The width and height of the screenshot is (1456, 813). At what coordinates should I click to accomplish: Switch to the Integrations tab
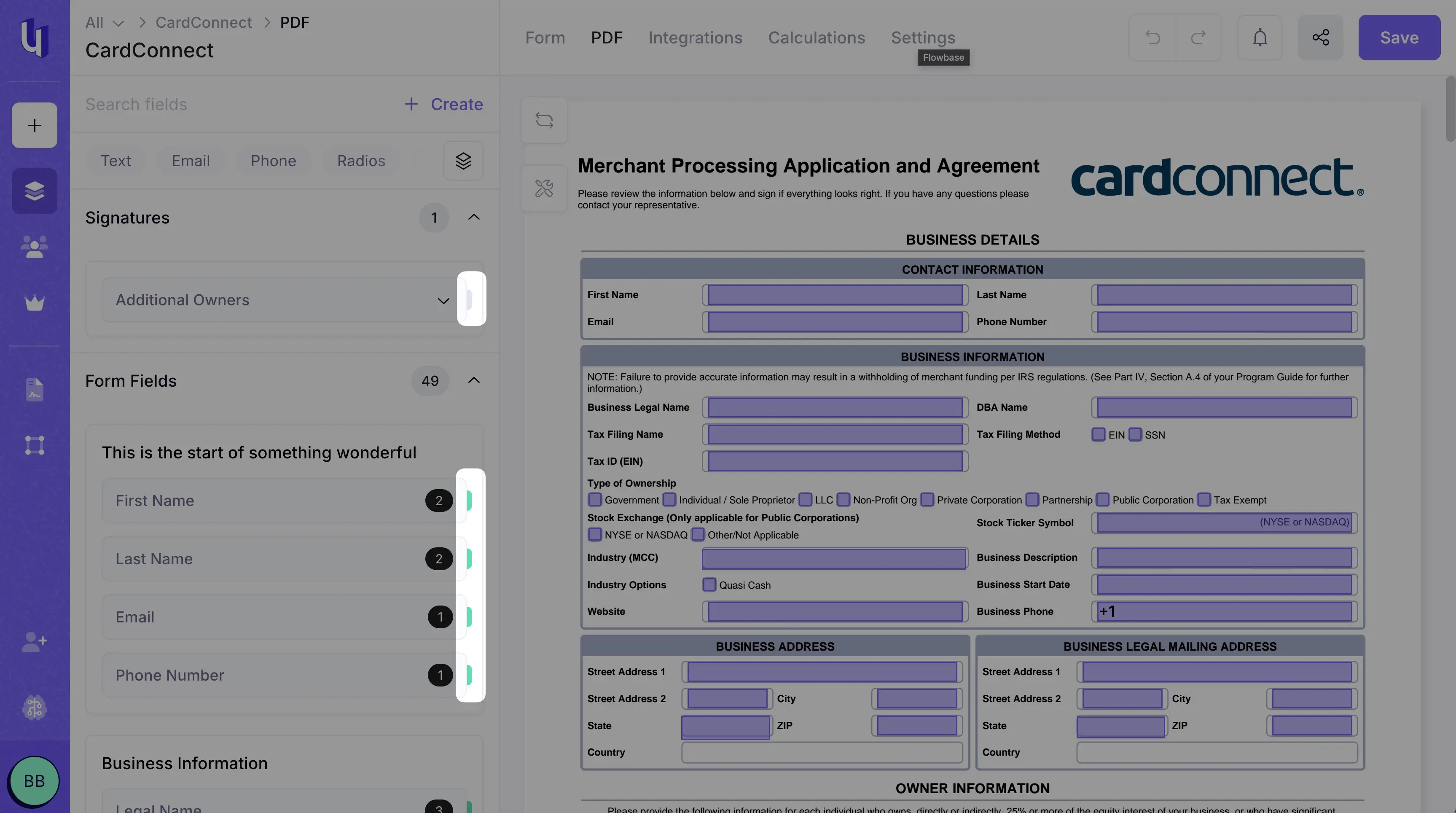[x=695, y=37]
